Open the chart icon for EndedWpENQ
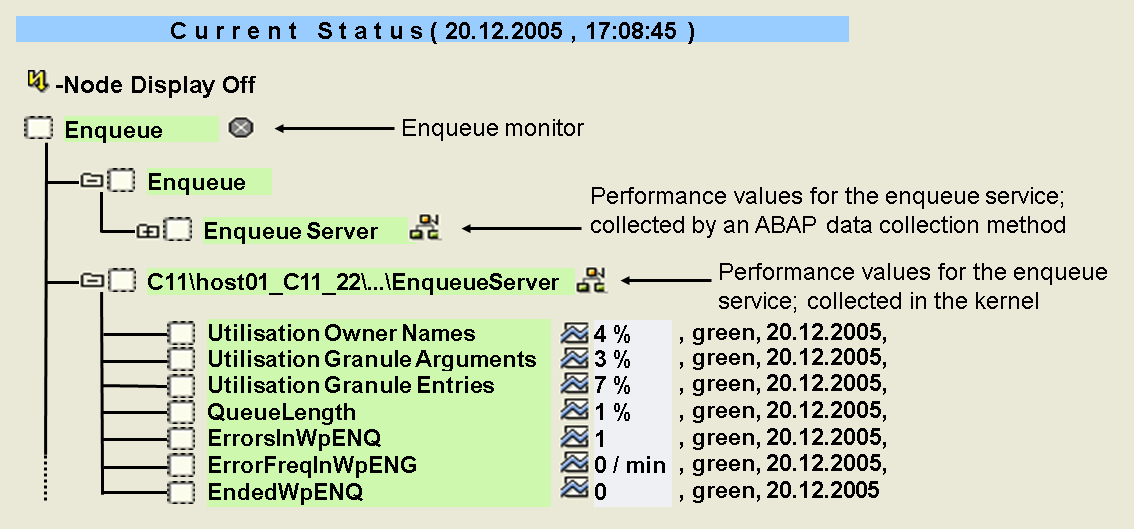The image size is (1134, 529). (x=575, y=490)
